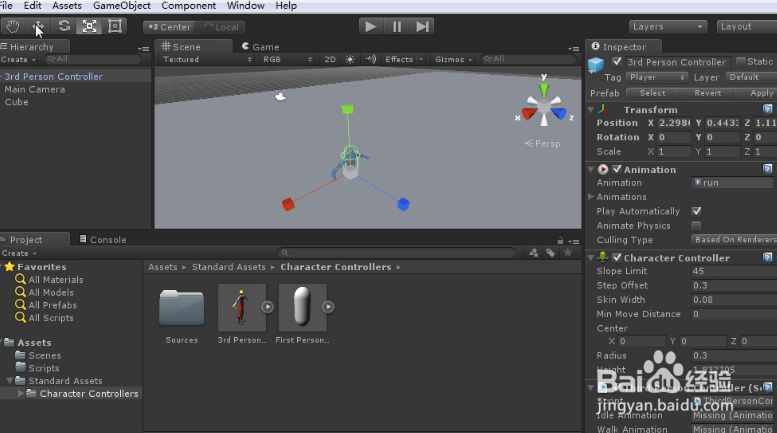Open the Layer Default dropdown

click(x=750, y=78)
